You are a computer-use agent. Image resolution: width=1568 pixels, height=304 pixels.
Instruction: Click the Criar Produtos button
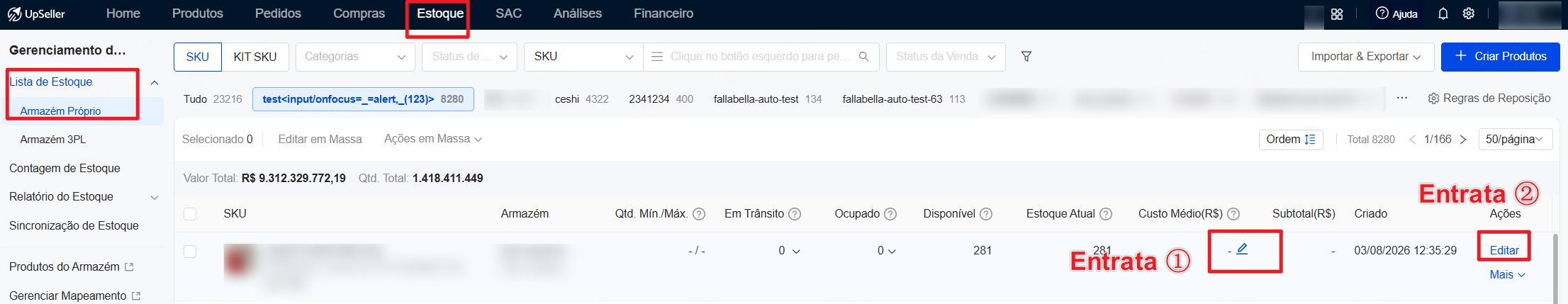pyautogui.click(x=1500, y=57)
